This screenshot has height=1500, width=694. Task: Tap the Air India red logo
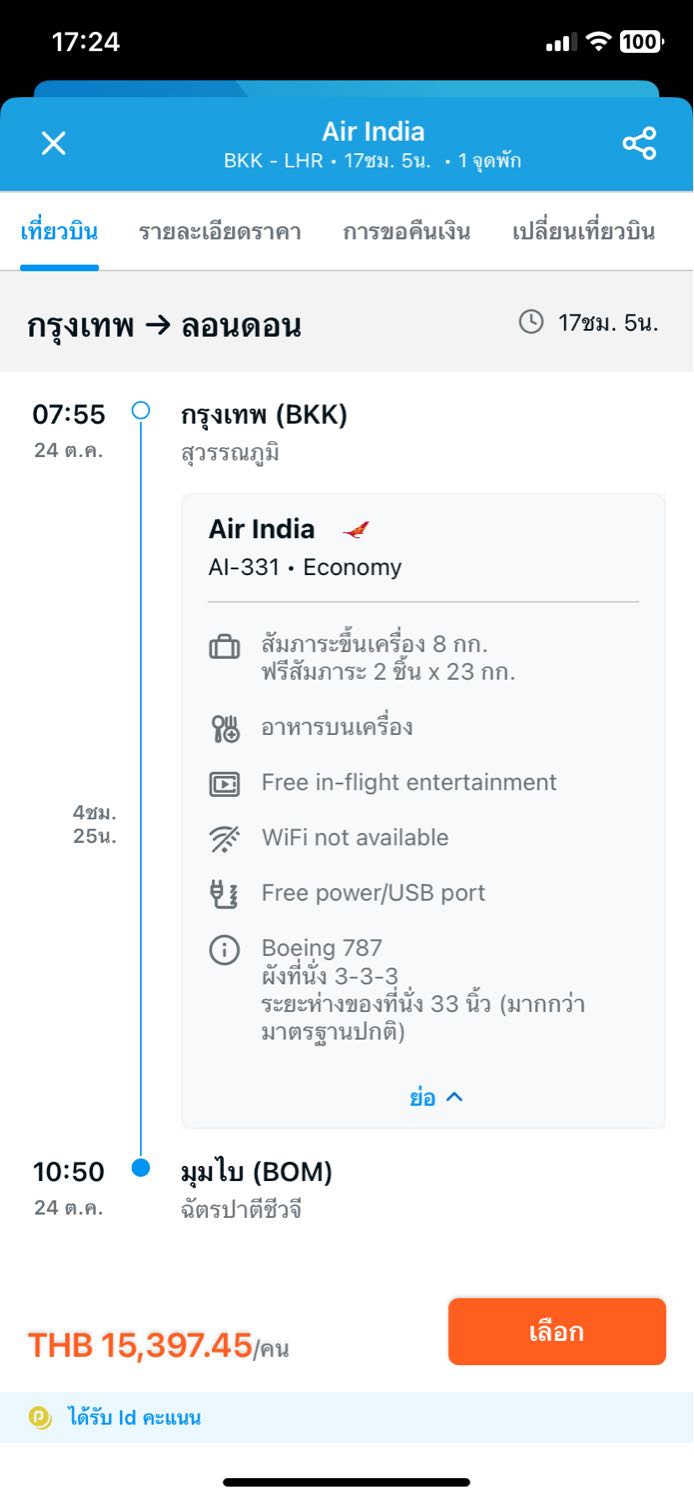355,529
